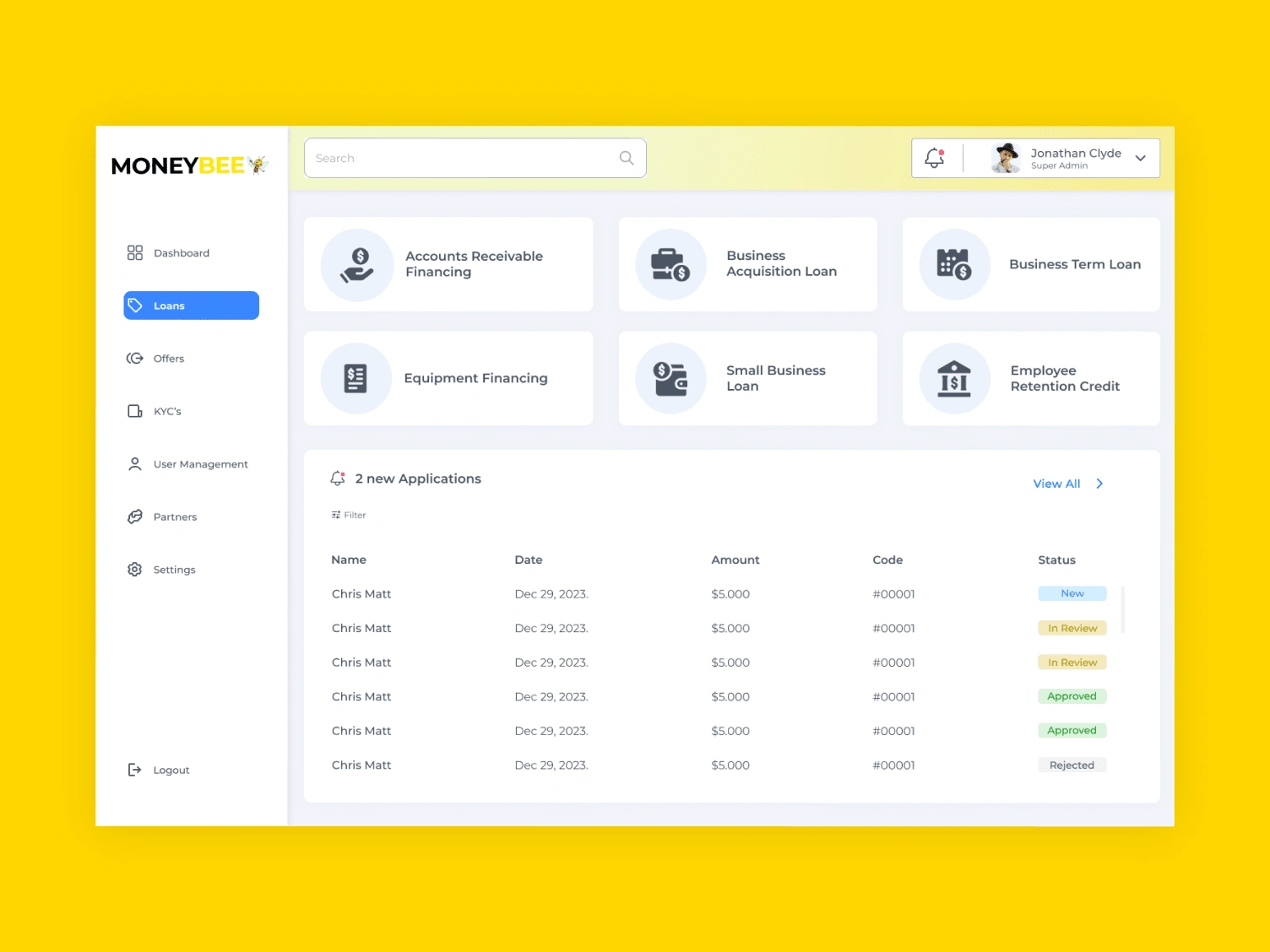Click the Jonathan Clyde user name
The width and height of the screenshot is (1270, 952).
click(x=1076, y=153)
